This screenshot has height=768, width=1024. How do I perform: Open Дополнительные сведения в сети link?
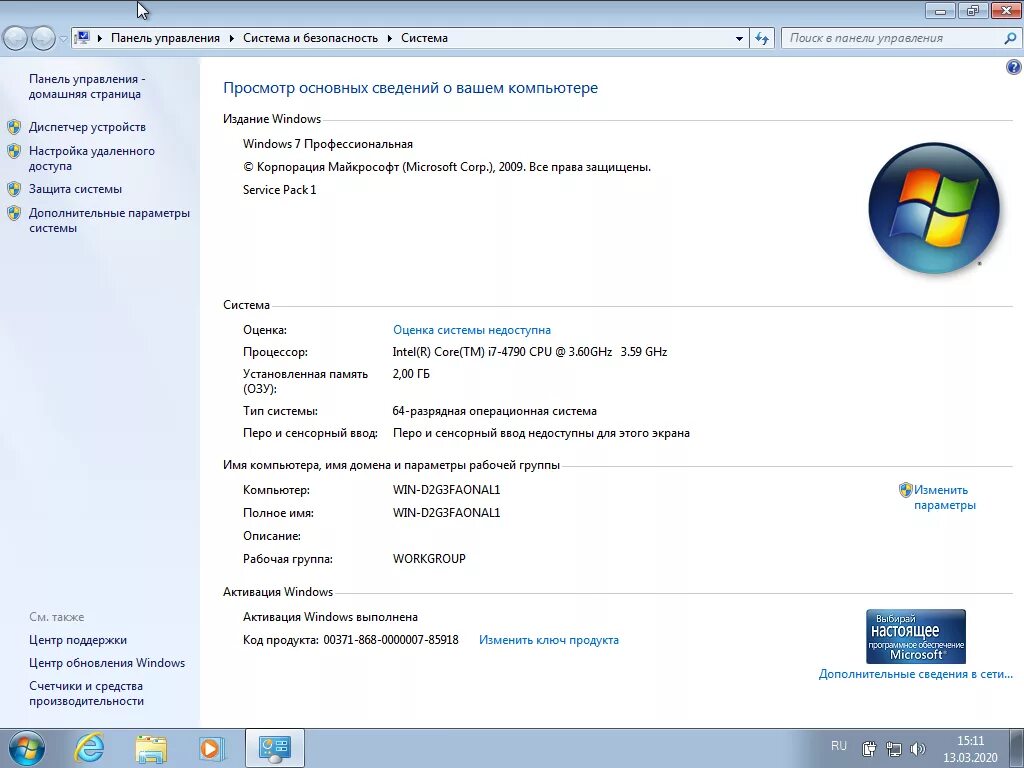click(916, 673)
